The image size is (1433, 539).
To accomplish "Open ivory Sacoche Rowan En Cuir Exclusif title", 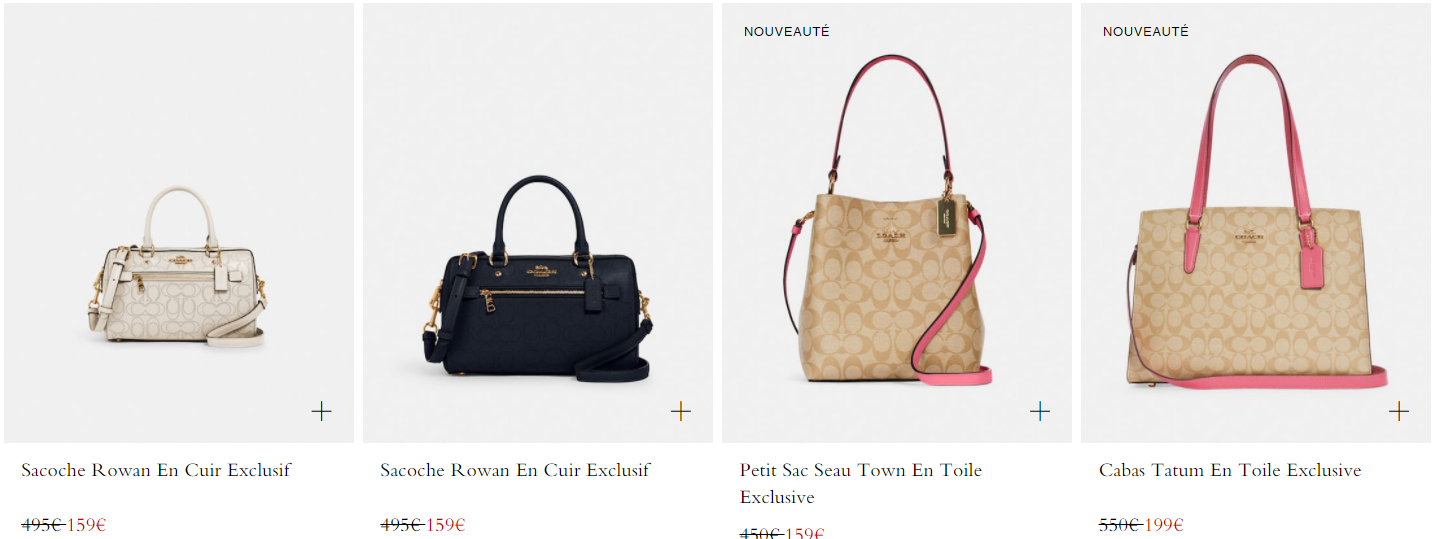I will [156, 470].
